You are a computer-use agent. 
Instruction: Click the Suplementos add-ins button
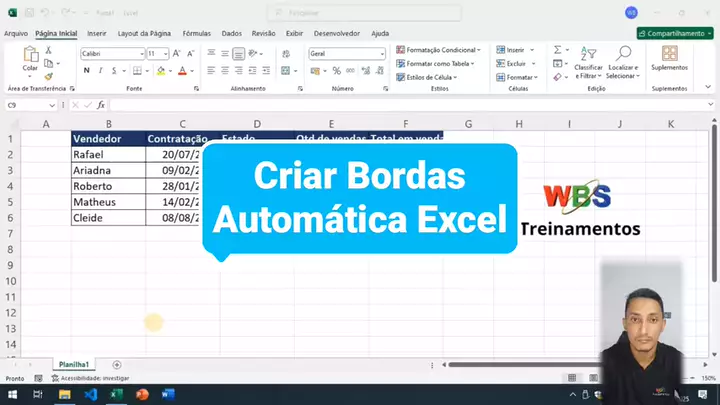[x=669, y=58]
